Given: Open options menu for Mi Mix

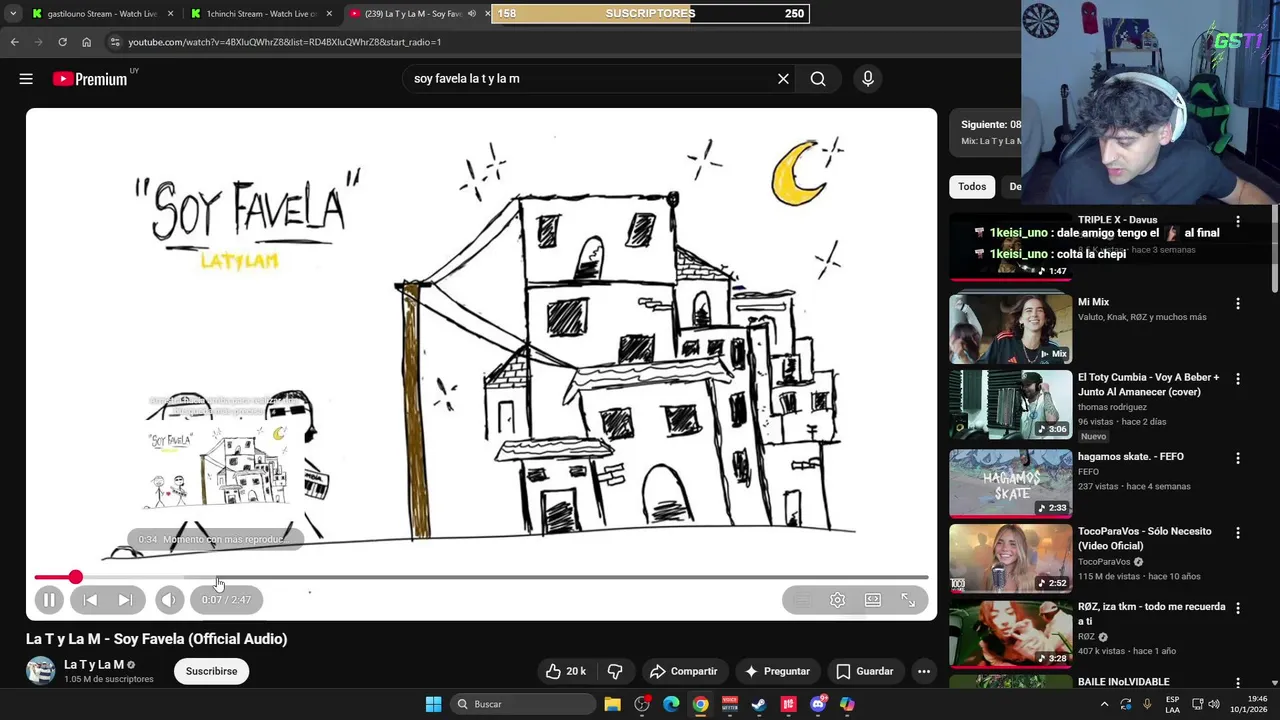Looking at the screenshot, I should point(1238,303).
